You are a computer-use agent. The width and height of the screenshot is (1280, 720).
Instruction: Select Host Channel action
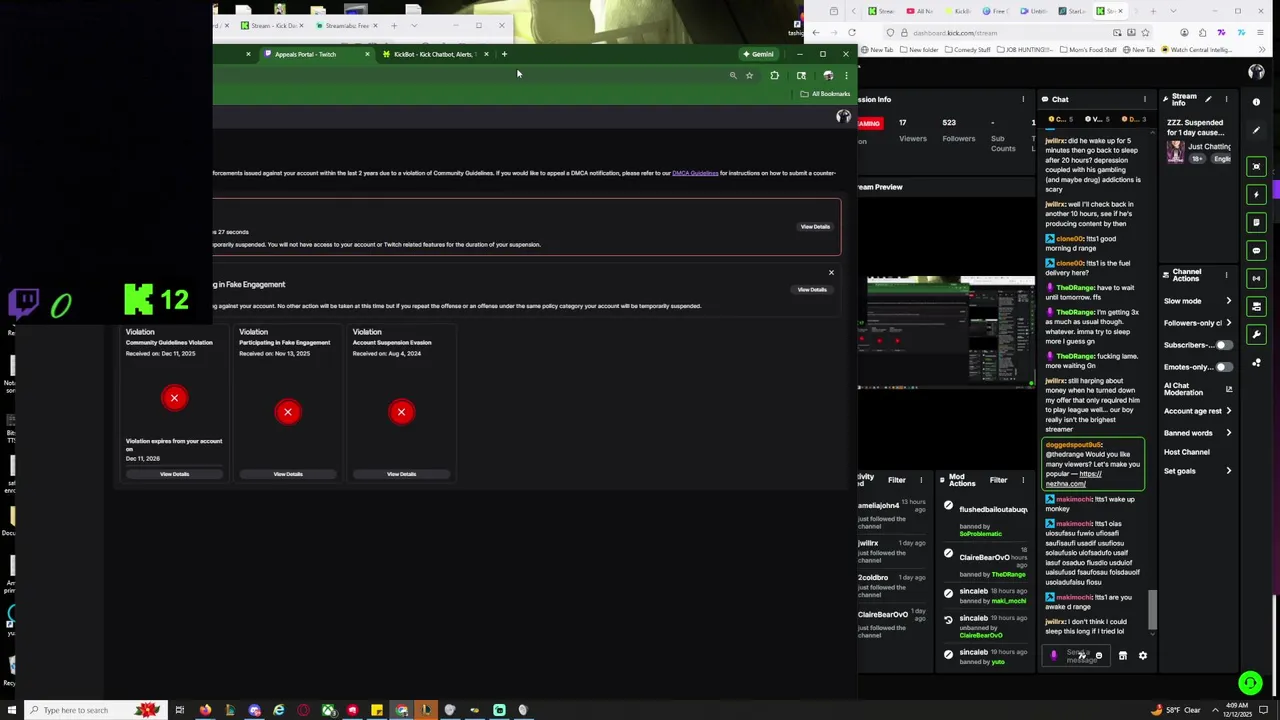(1187, 452)
